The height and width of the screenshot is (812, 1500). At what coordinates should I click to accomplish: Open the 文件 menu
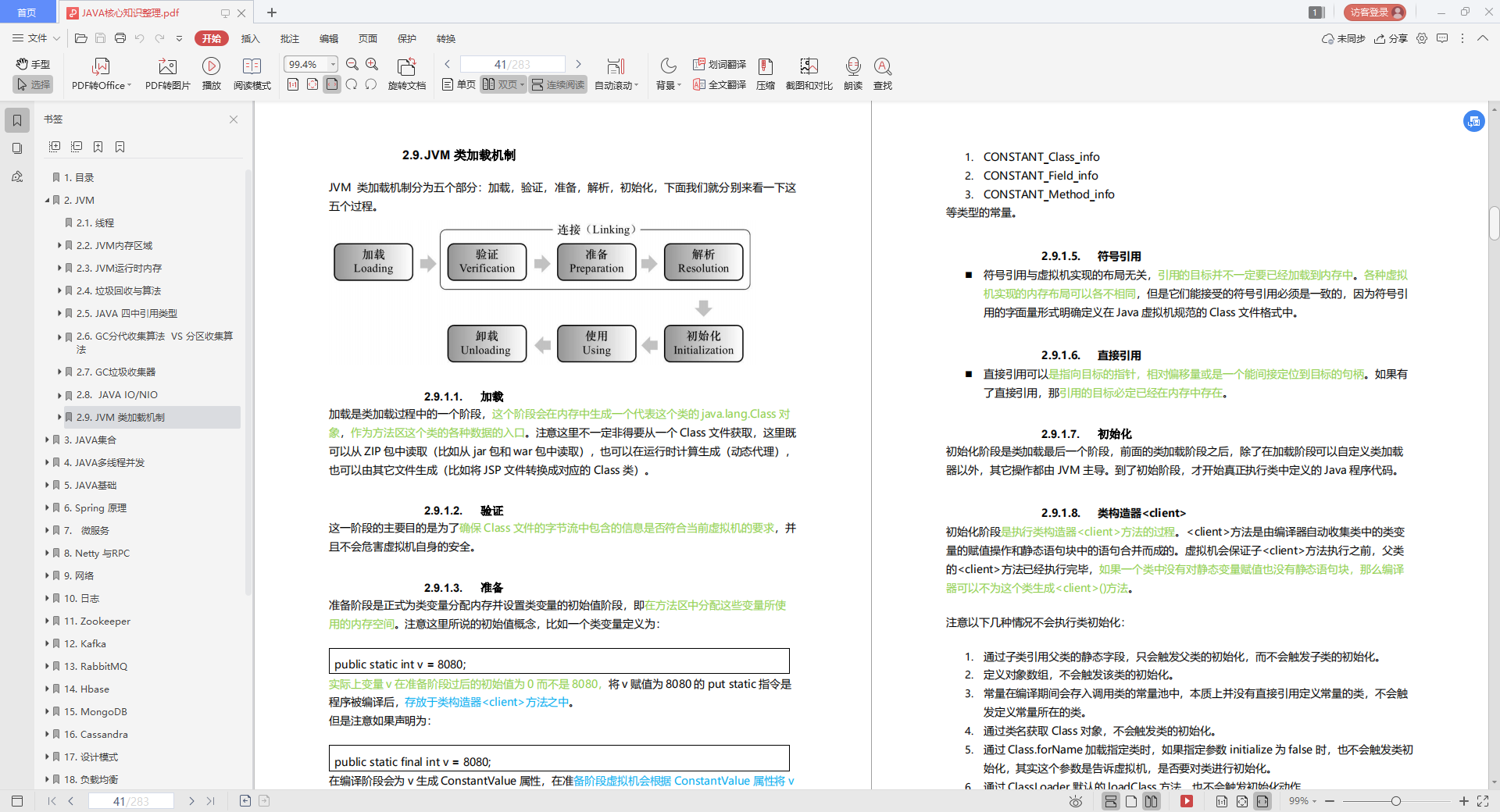pos(34,38)
